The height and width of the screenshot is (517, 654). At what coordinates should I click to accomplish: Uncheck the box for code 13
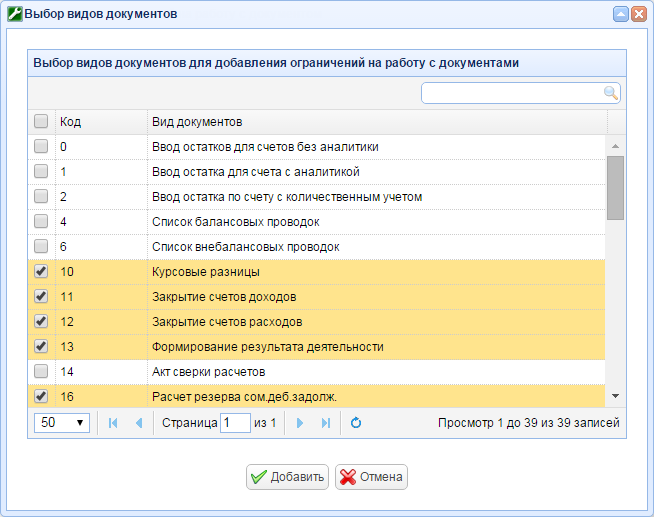(x=41, y=346)
